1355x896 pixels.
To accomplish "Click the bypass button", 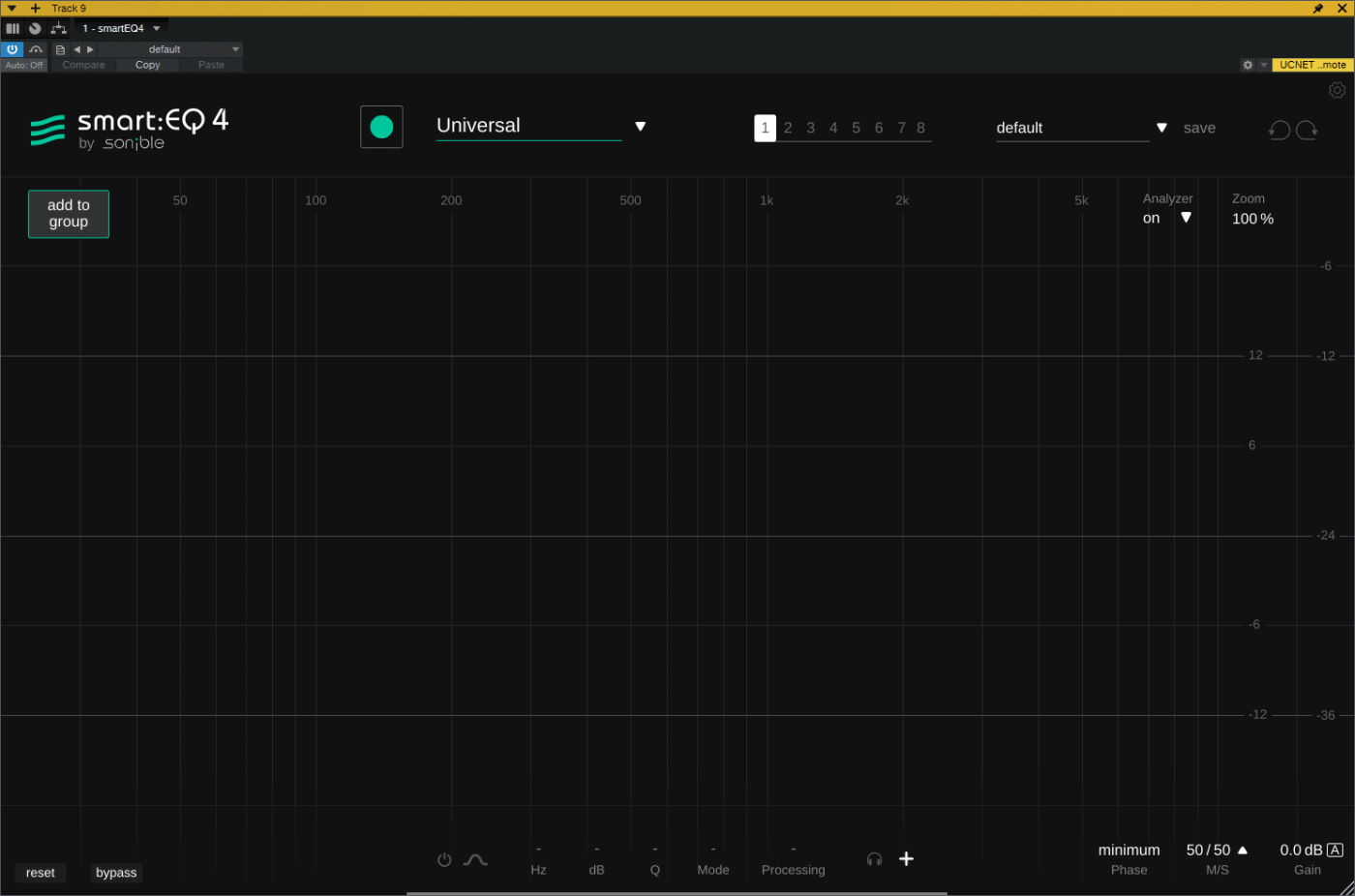I will pyautogui.click(x=116, y=873).
